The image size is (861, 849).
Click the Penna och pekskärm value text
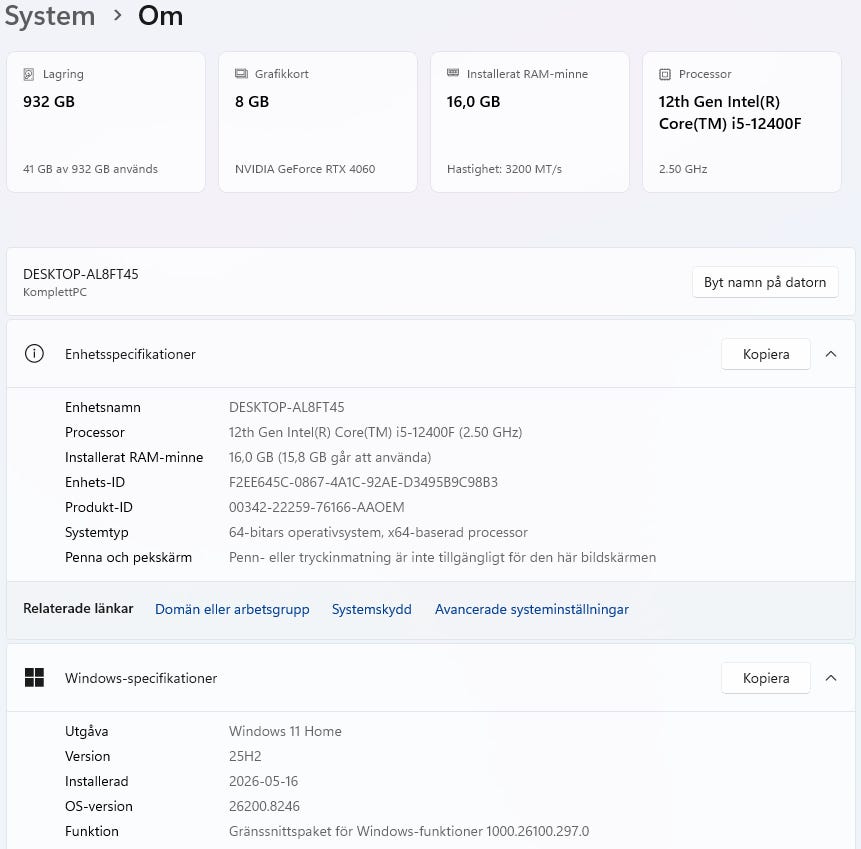pos(442,557)
